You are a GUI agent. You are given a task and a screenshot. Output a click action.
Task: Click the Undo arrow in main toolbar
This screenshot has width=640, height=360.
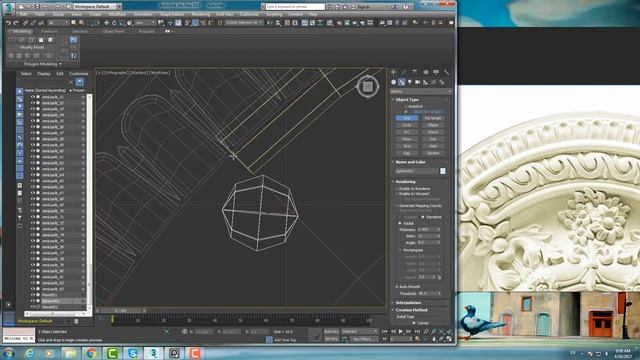[8, 23]
